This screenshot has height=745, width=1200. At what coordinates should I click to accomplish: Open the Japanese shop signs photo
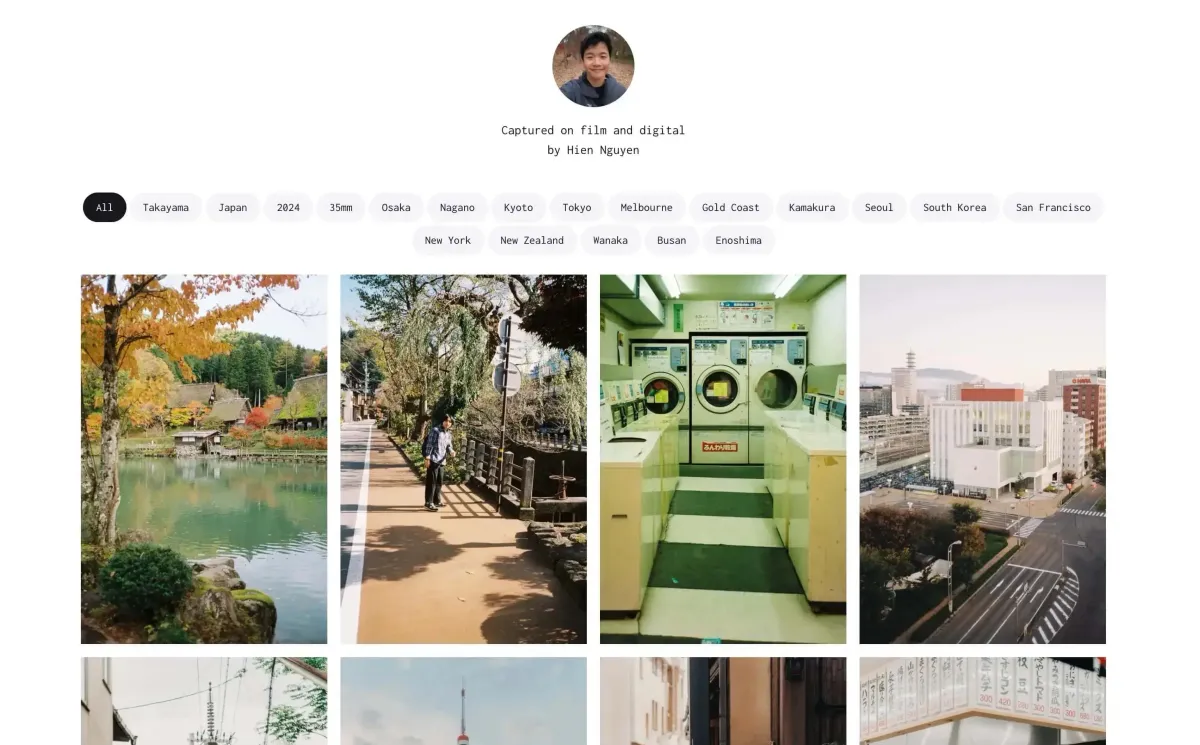coord(982,700)
